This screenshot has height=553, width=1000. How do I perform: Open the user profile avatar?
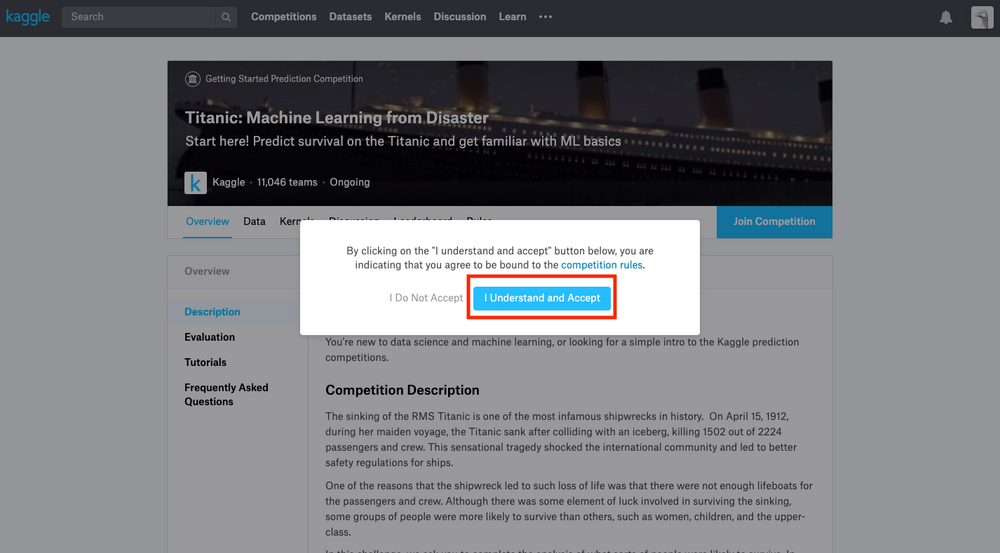tap(982, 17)
